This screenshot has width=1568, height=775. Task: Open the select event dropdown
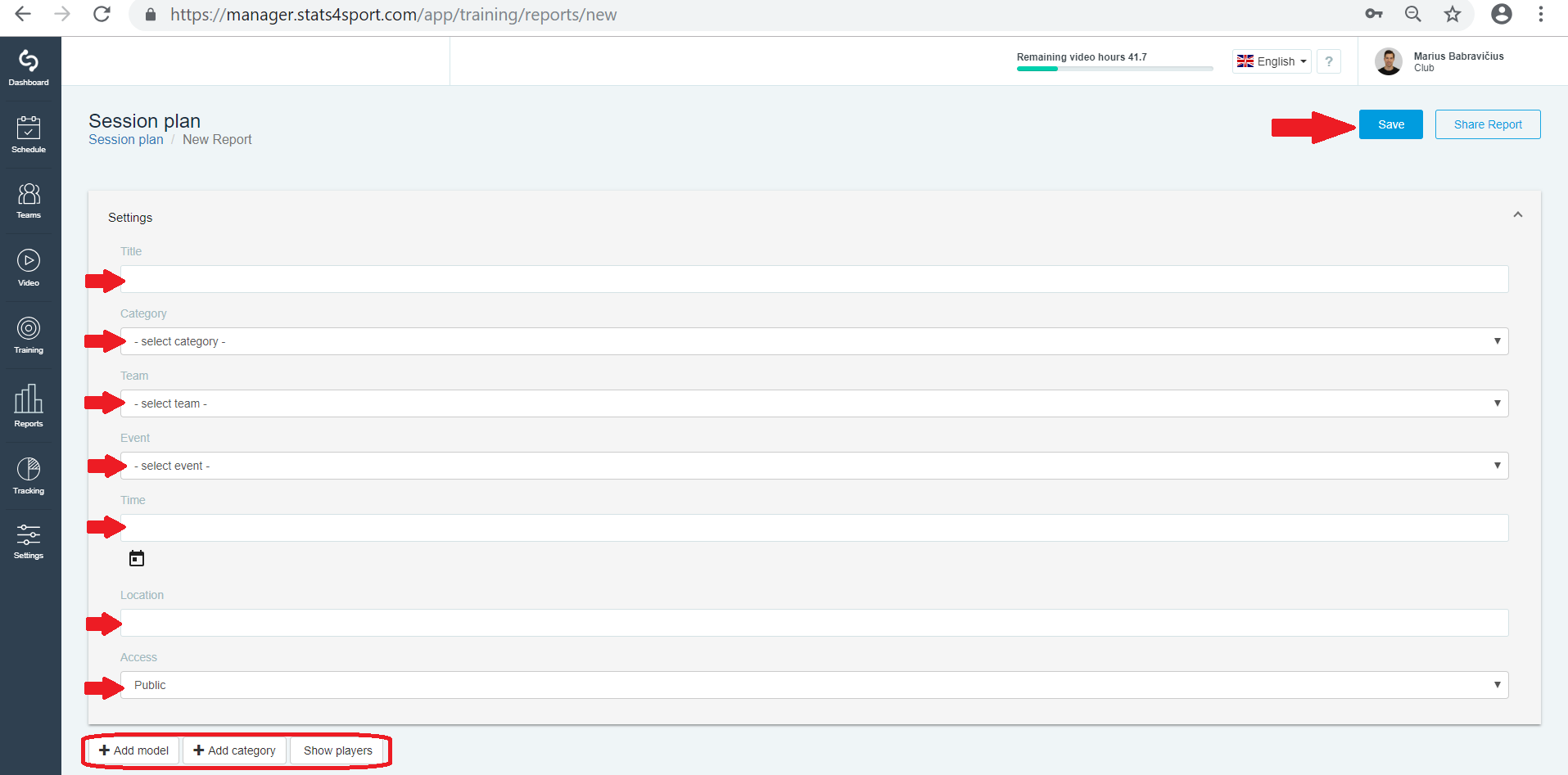(x=814, y=466)
